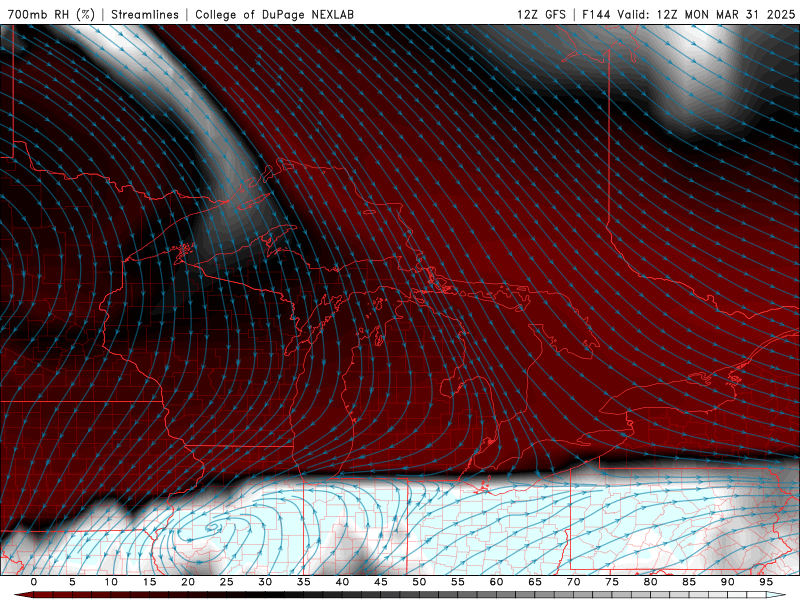The height and width of the screenshot is (600, 800).
Task: Click the 85 label on RH legend
Action: [x=689, y=582]
